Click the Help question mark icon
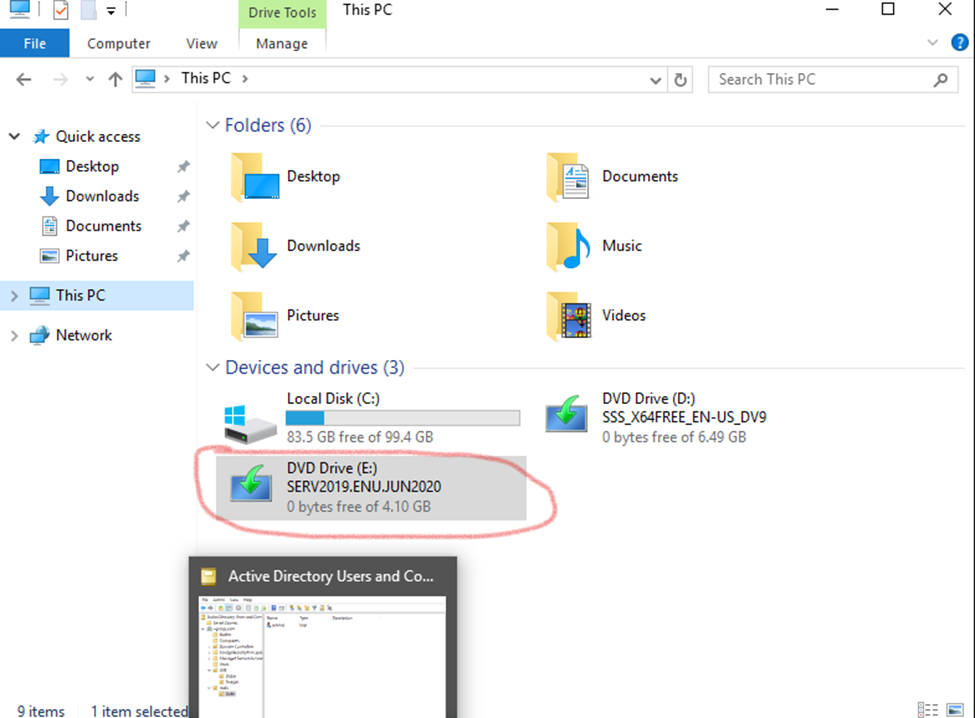This screenshot has width=975, height=718. pos(959,43)
